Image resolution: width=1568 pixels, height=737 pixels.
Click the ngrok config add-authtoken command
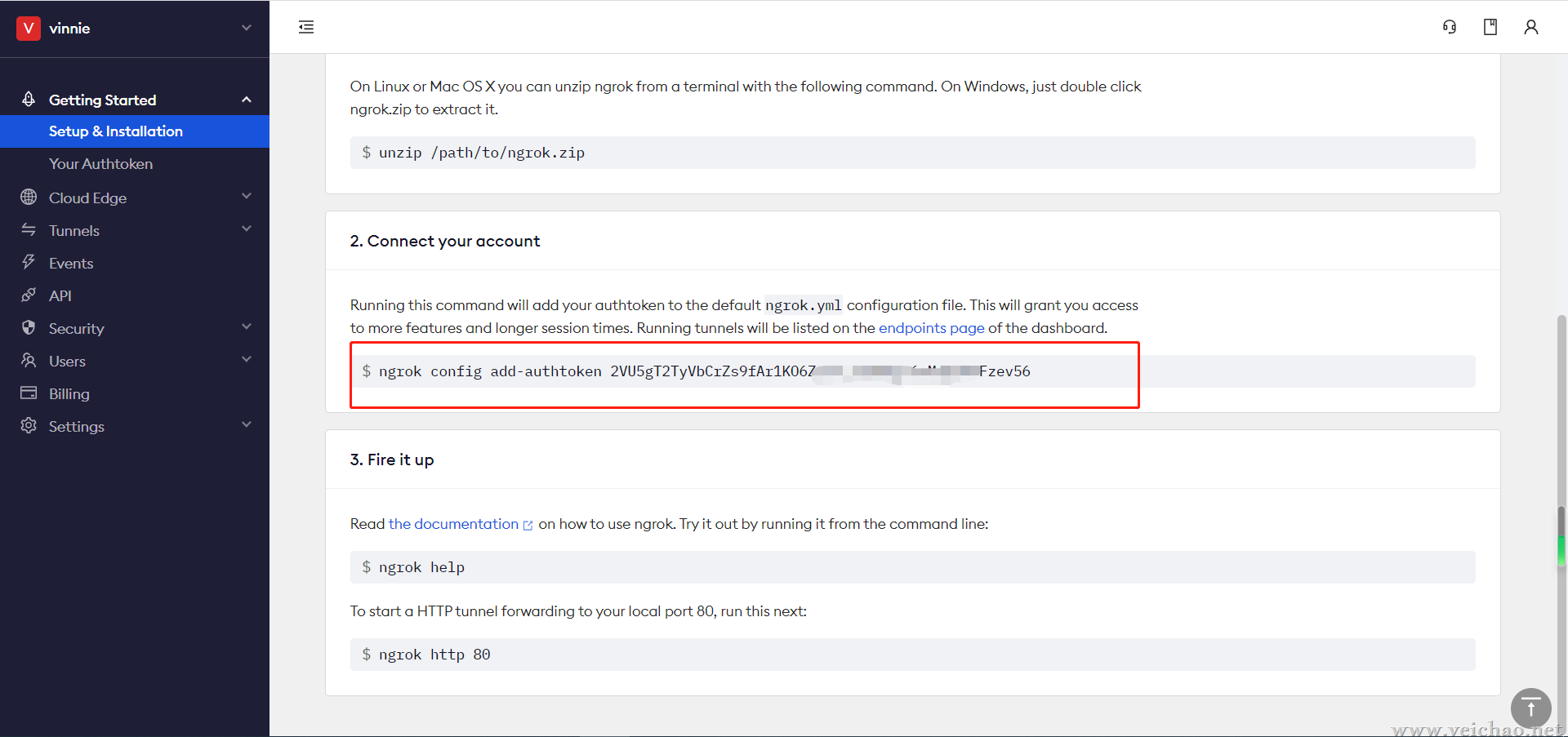coord(705,371)
